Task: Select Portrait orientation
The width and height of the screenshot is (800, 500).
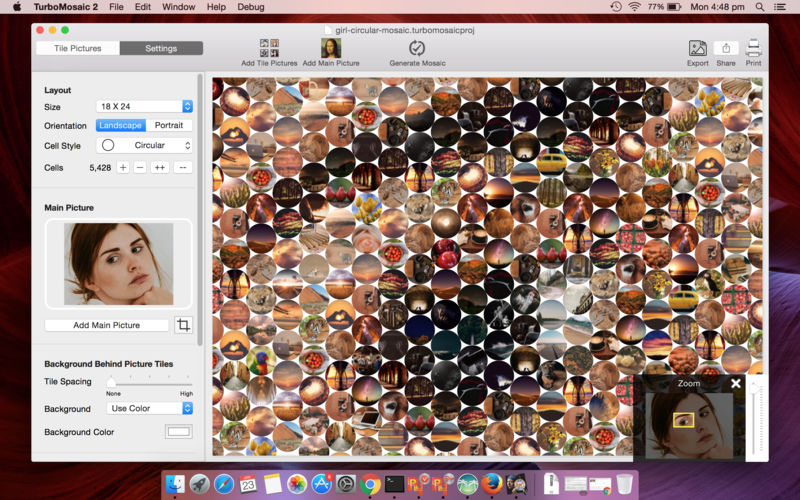Action: coord(169,126)
